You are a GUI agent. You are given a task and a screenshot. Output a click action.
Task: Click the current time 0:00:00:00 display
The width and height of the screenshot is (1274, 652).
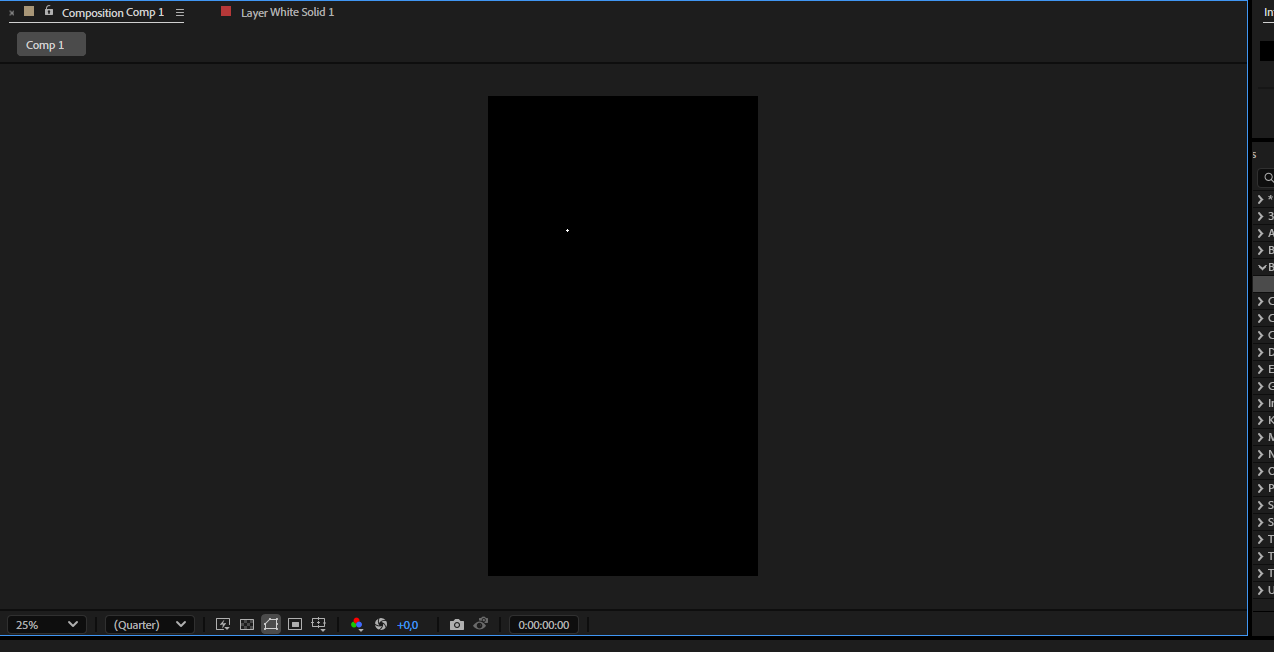pos(544,624)
